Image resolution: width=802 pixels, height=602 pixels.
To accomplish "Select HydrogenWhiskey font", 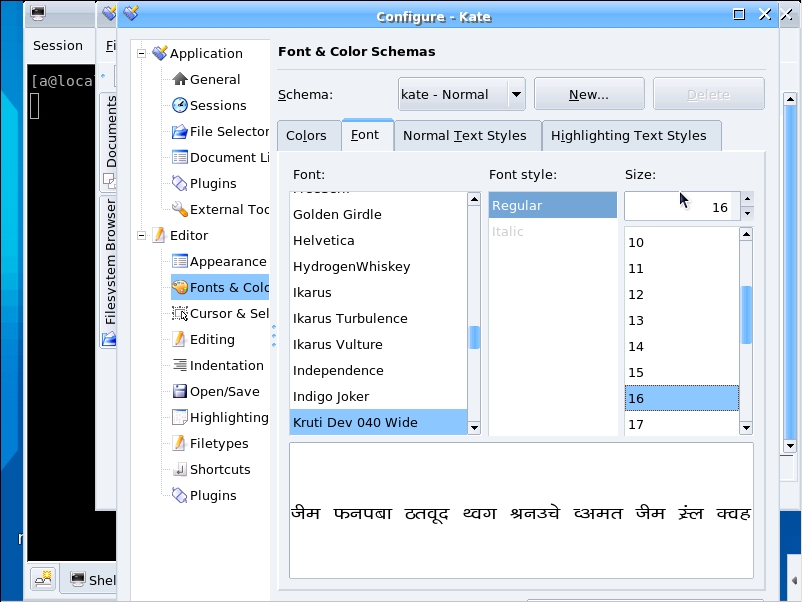I will pyautogui.click(x=378, y=266).
